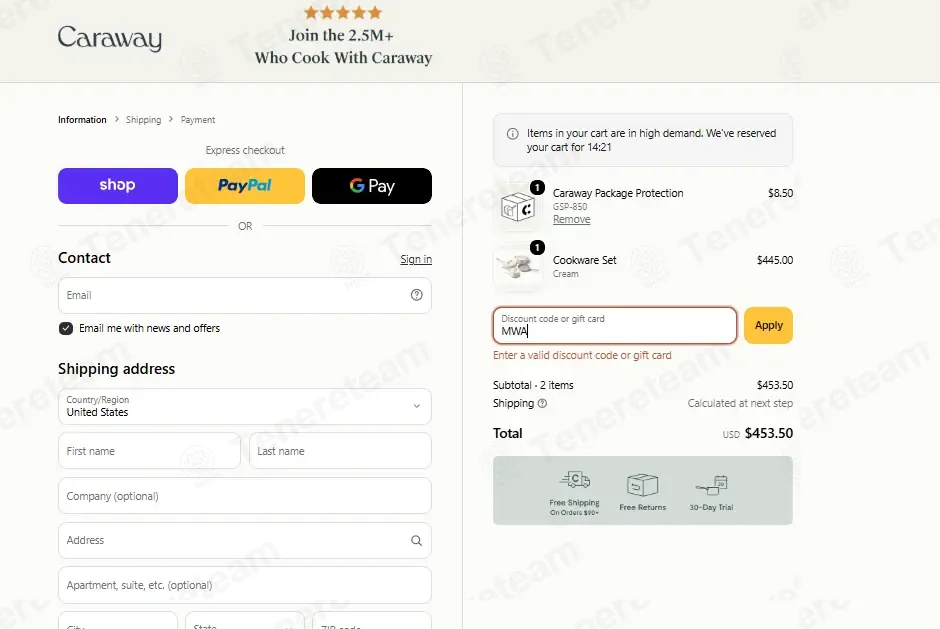The width and height of the screenshot is (940, 629).
Task: Click the 'Express checkout' label
Action: click(245, 150)
